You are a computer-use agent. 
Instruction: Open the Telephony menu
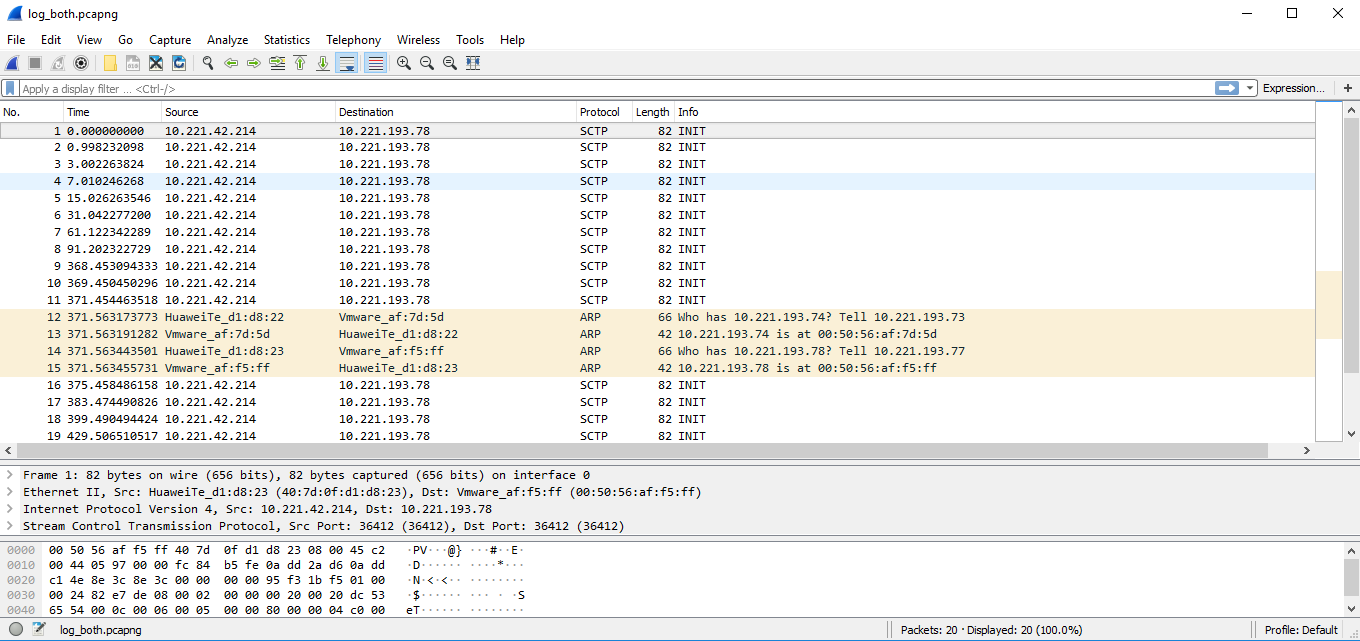(353, 40)
